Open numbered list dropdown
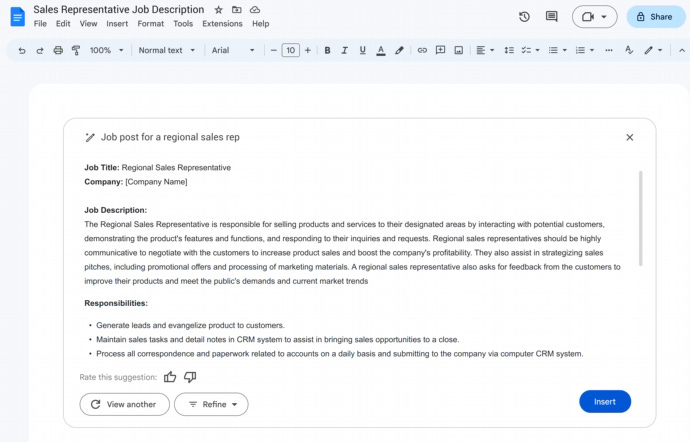690x442 pixels. point(584,50)
